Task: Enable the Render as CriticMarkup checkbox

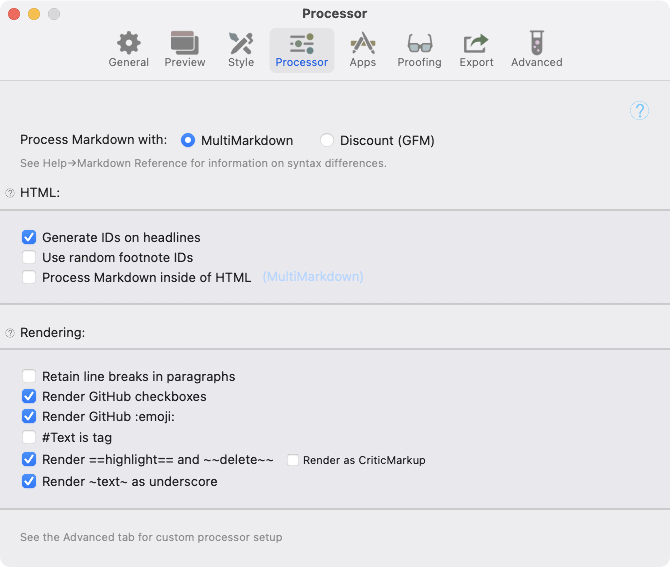Action: click(293, 460)
